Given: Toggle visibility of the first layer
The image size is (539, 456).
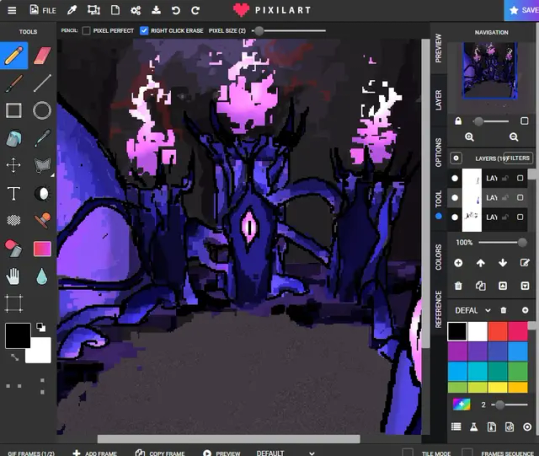Looking at the screenshot, I should pyautogui.click(x=455, y=178).
